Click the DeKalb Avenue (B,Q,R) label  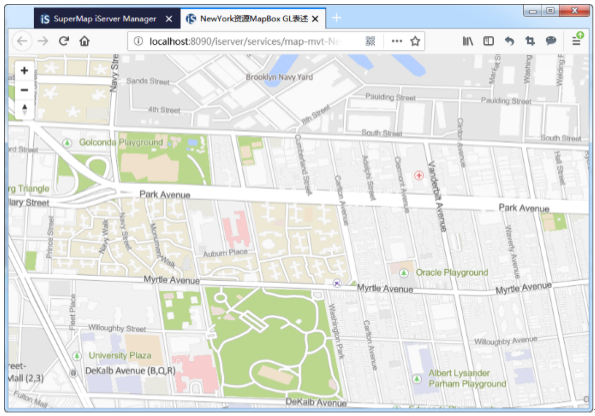130,371
